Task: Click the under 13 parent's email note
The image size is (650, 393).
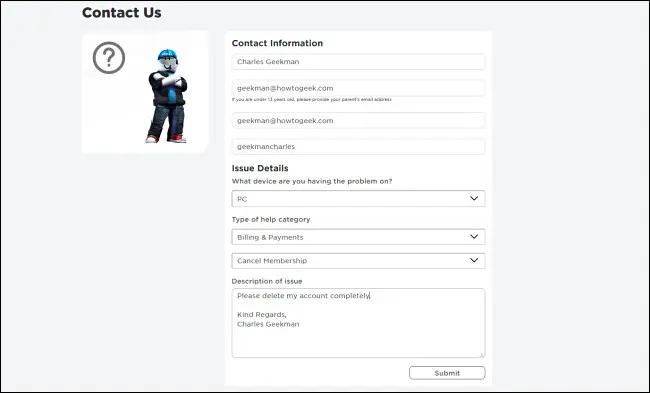Action: tap(312, 99)
